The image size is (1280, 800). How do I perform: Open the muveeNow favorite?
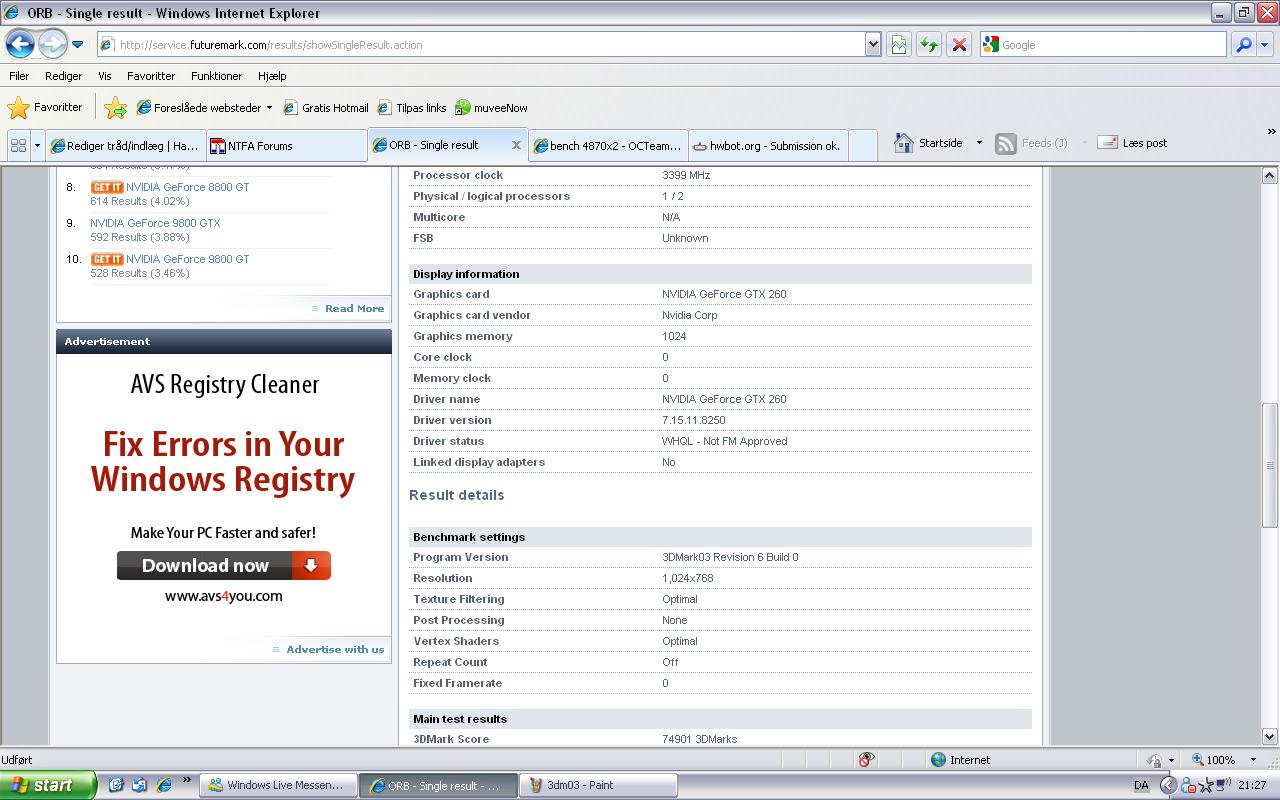coord(491,108)
